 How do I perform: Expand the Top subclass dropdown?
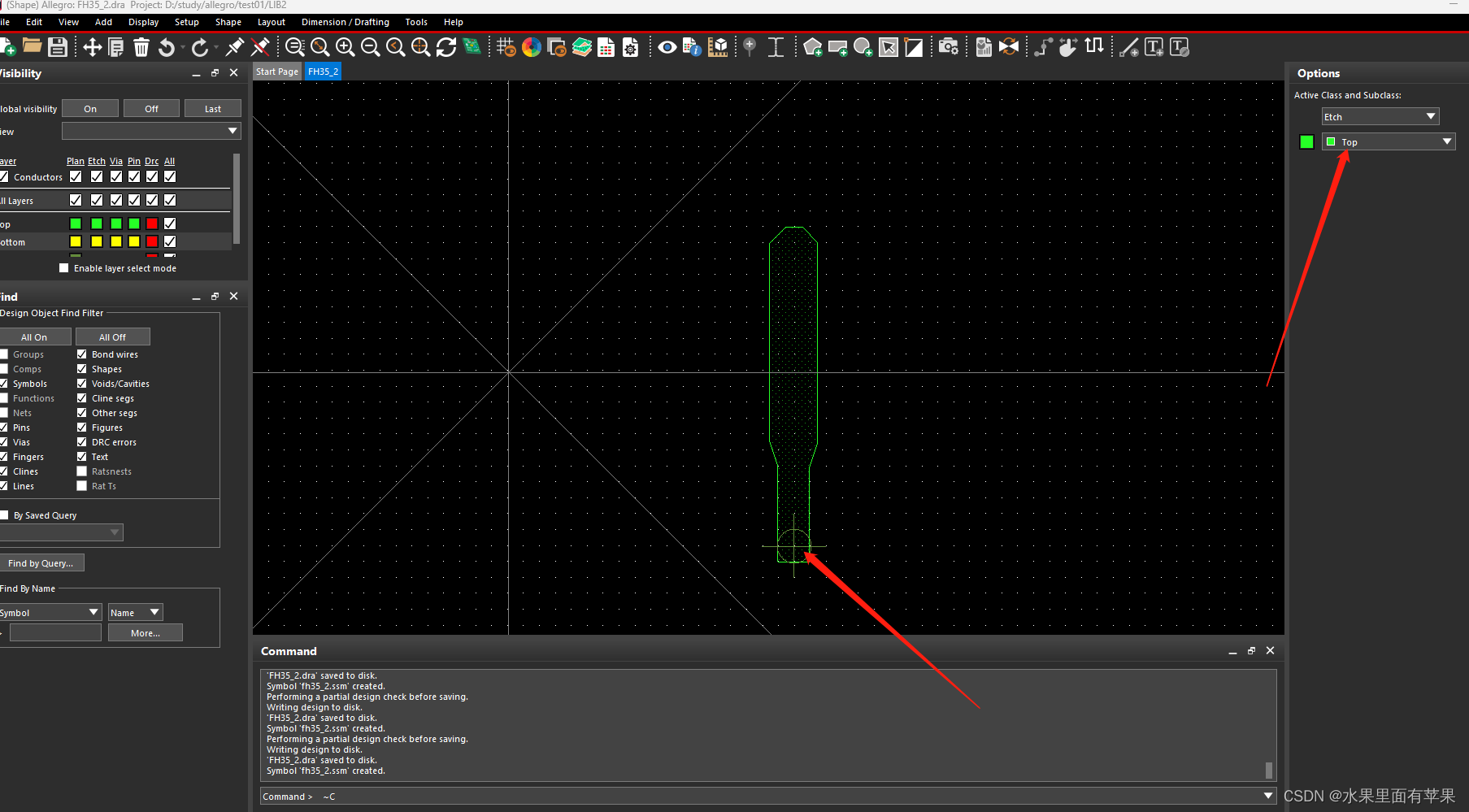(1389, 142)
